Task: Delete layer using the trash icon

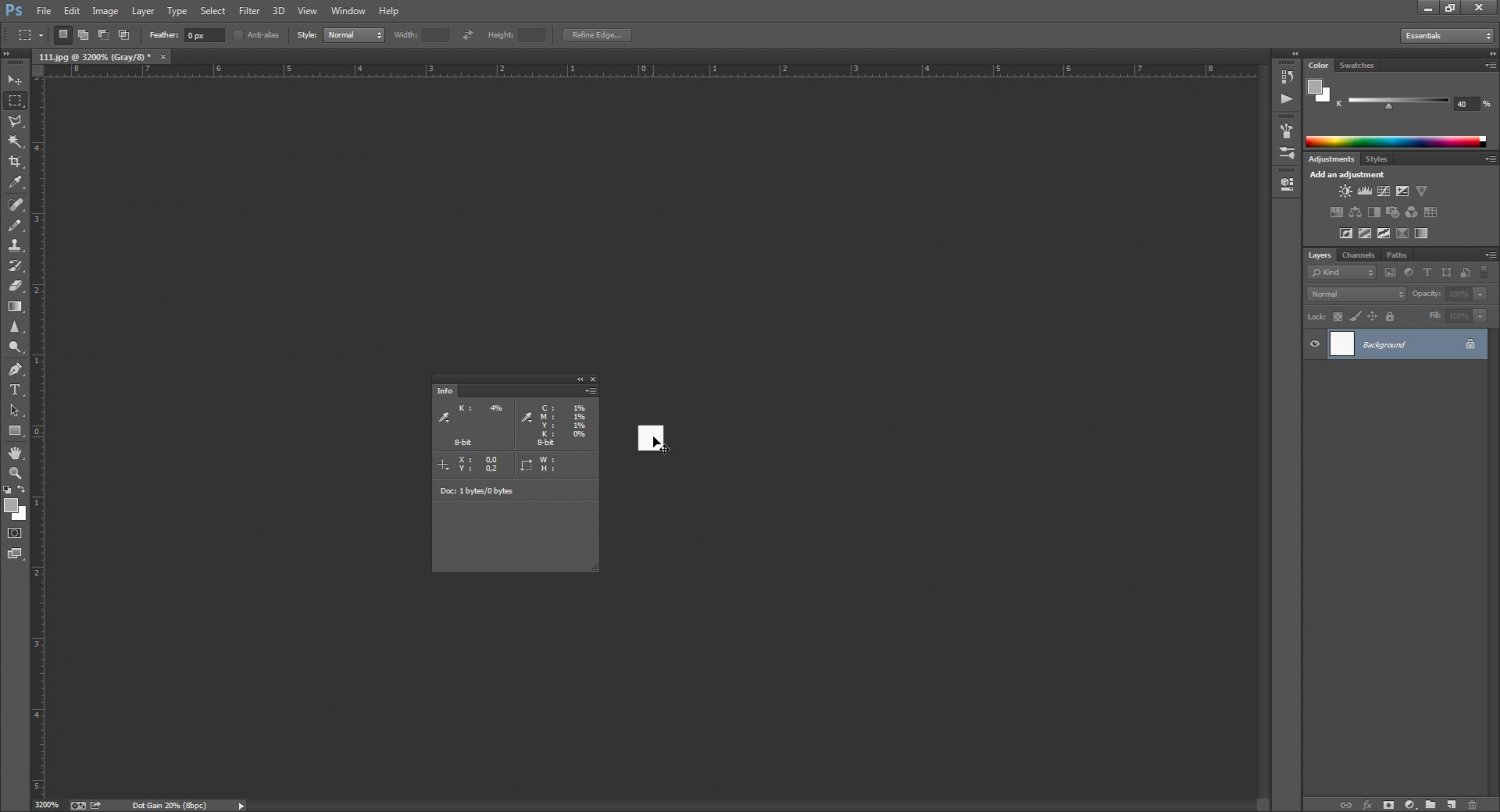Action: point(1472,805)
